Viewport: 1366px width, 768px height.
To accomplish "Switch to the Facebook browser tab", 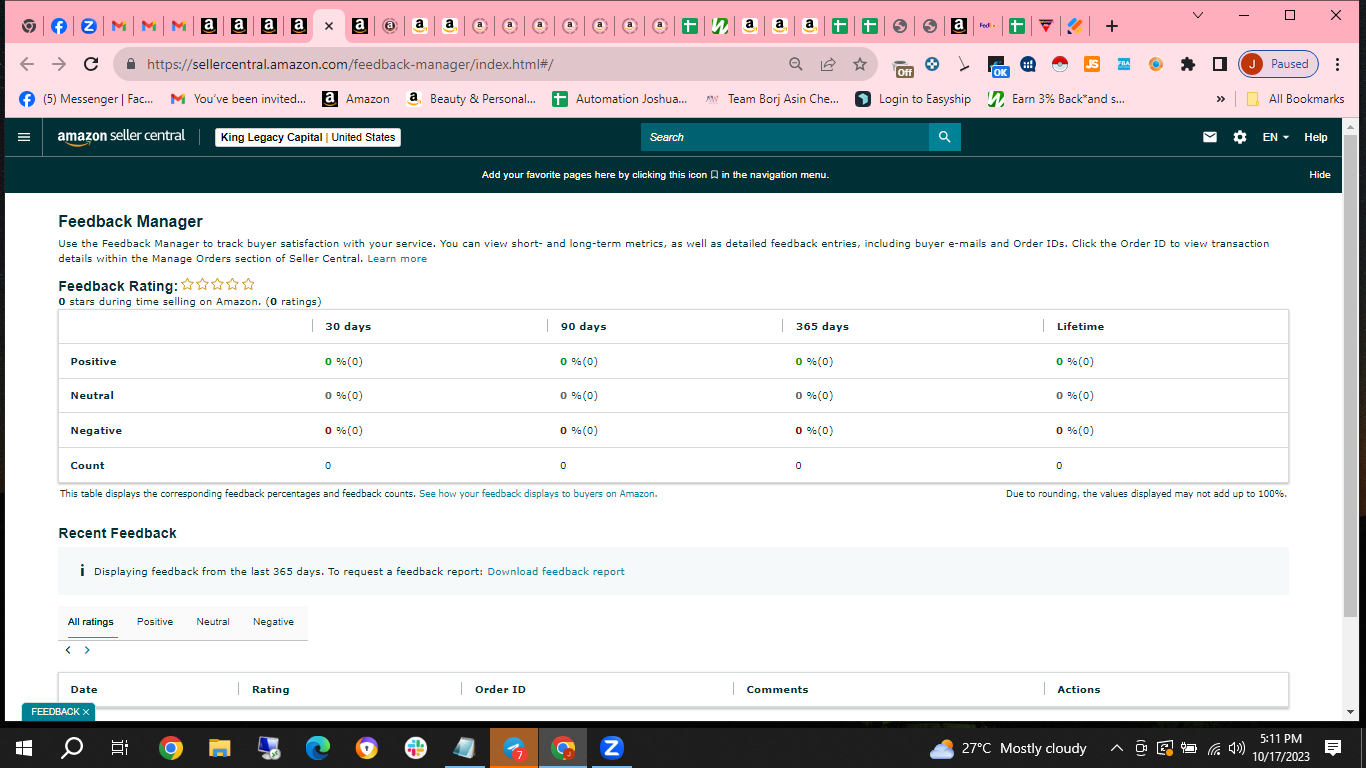I will click(x=59, y=26).
